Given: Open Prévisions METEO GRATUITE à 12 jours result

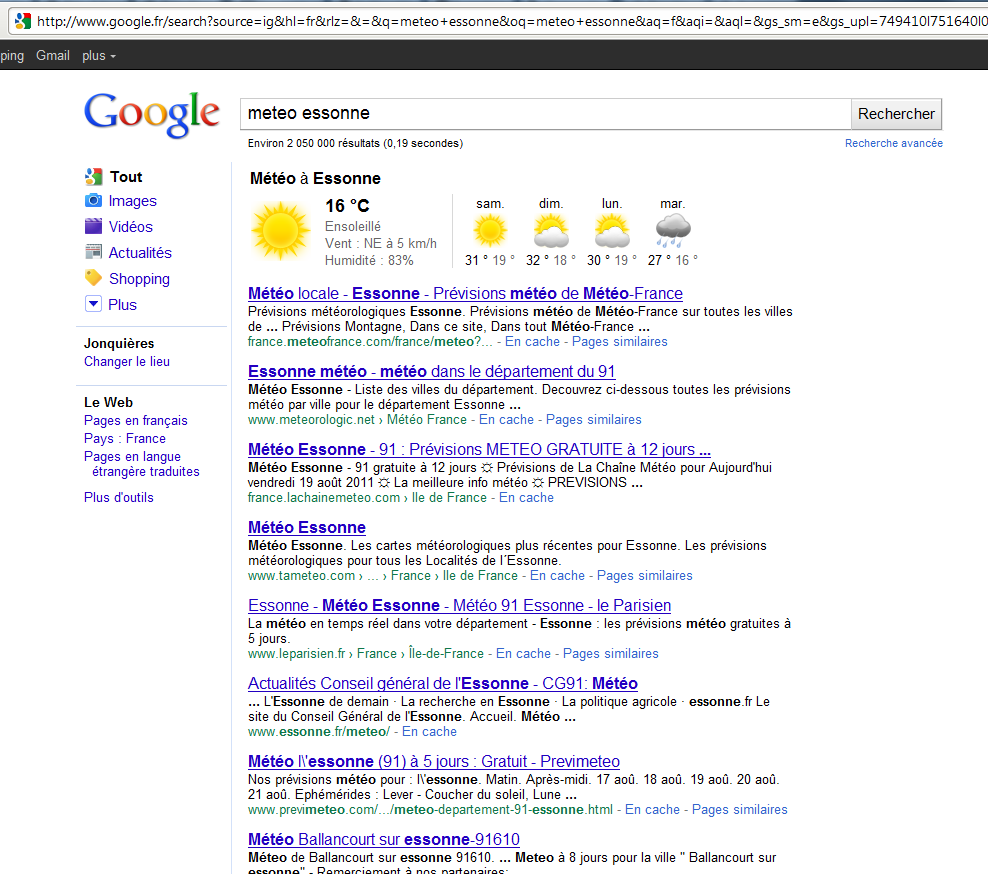Looking at the screenshot, I should tap(479, 449).
